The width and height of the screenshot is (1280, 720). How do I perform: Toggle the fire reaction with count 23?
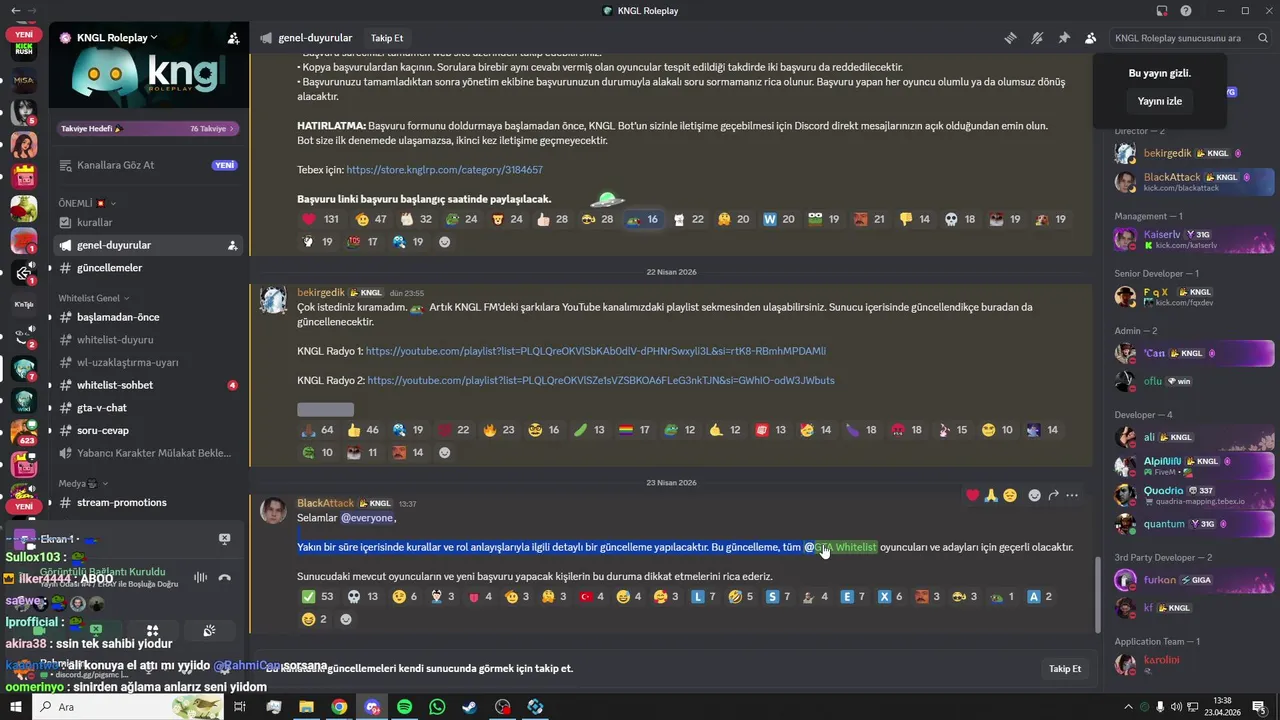pos(498,430)
